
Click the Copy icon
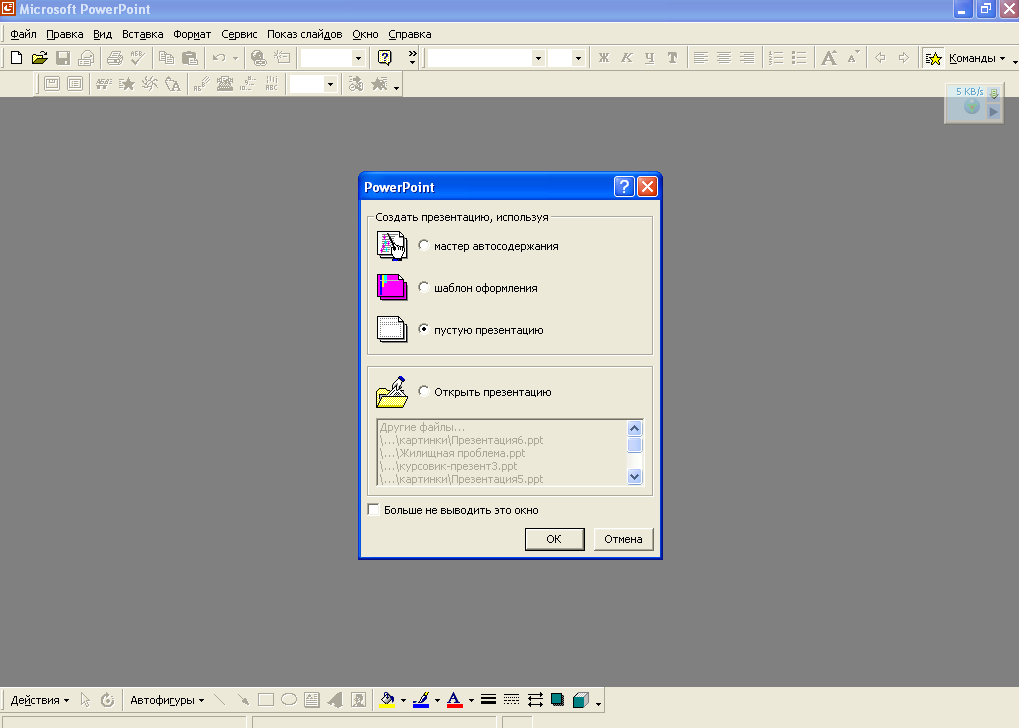click(166, 58)
